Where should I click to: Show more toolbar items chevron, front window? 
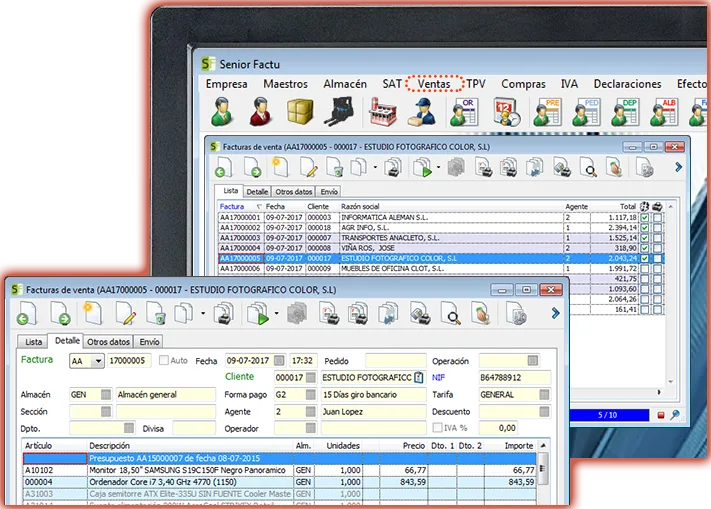tap(555, 313)
